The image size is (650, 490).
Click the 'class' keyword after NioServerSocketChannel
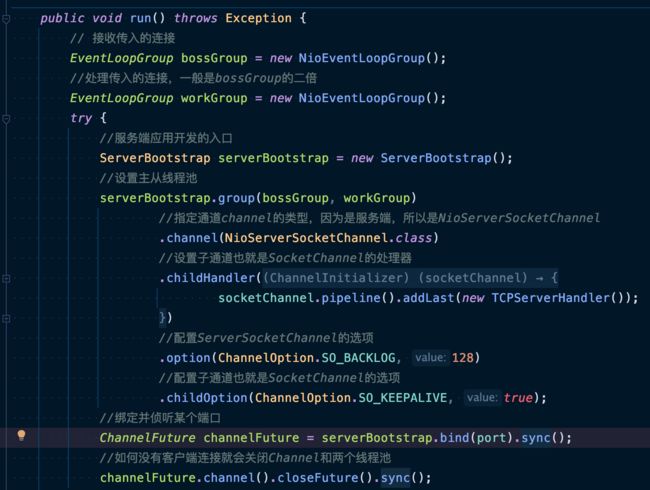pos(413,238)
